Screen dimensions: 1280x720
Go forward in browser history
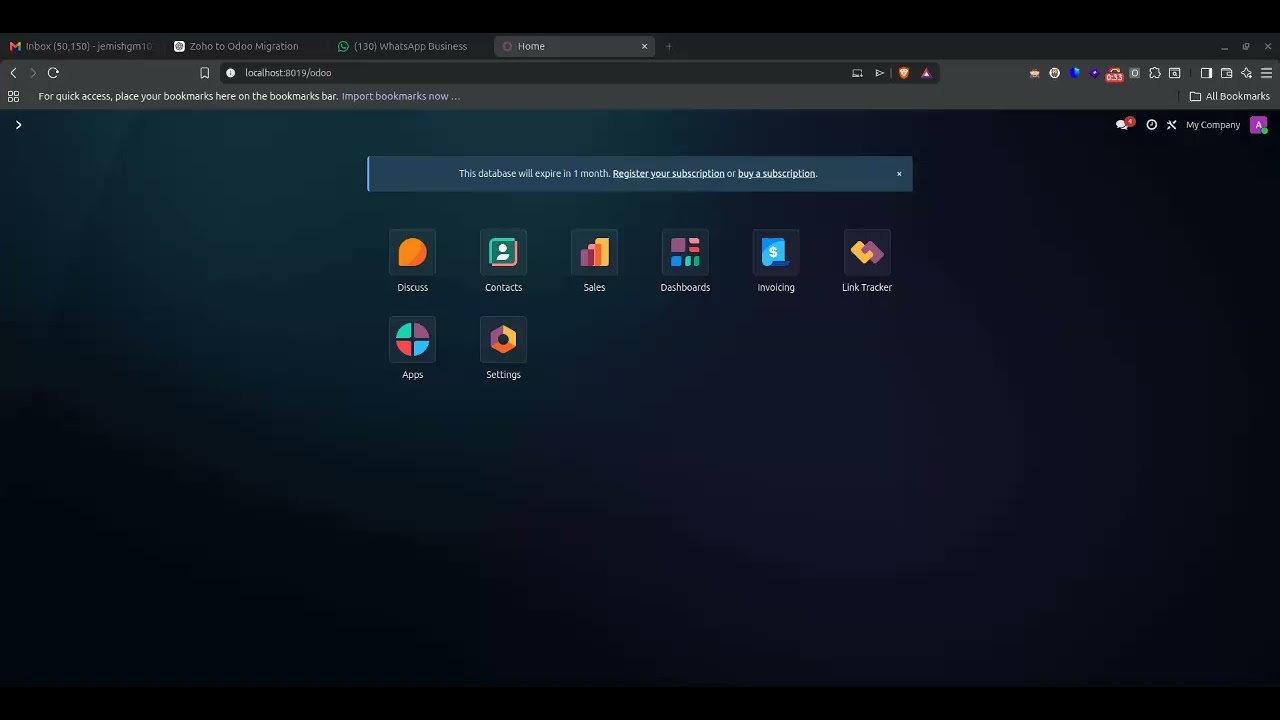point(33,73)
